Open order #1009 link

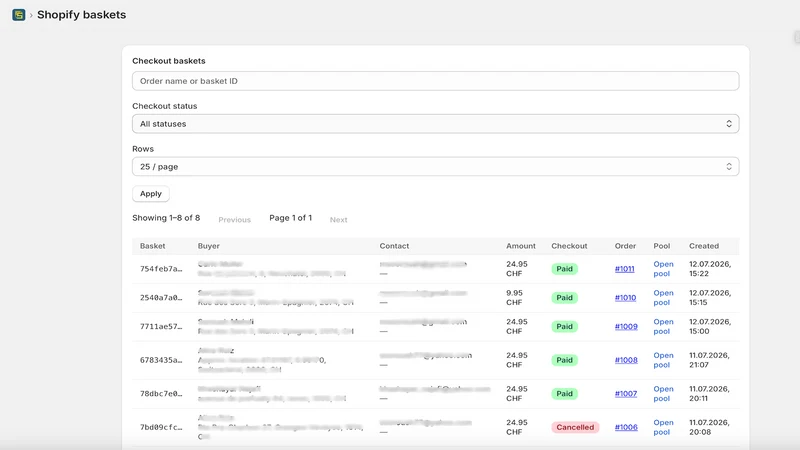click(x=626, y=327)
